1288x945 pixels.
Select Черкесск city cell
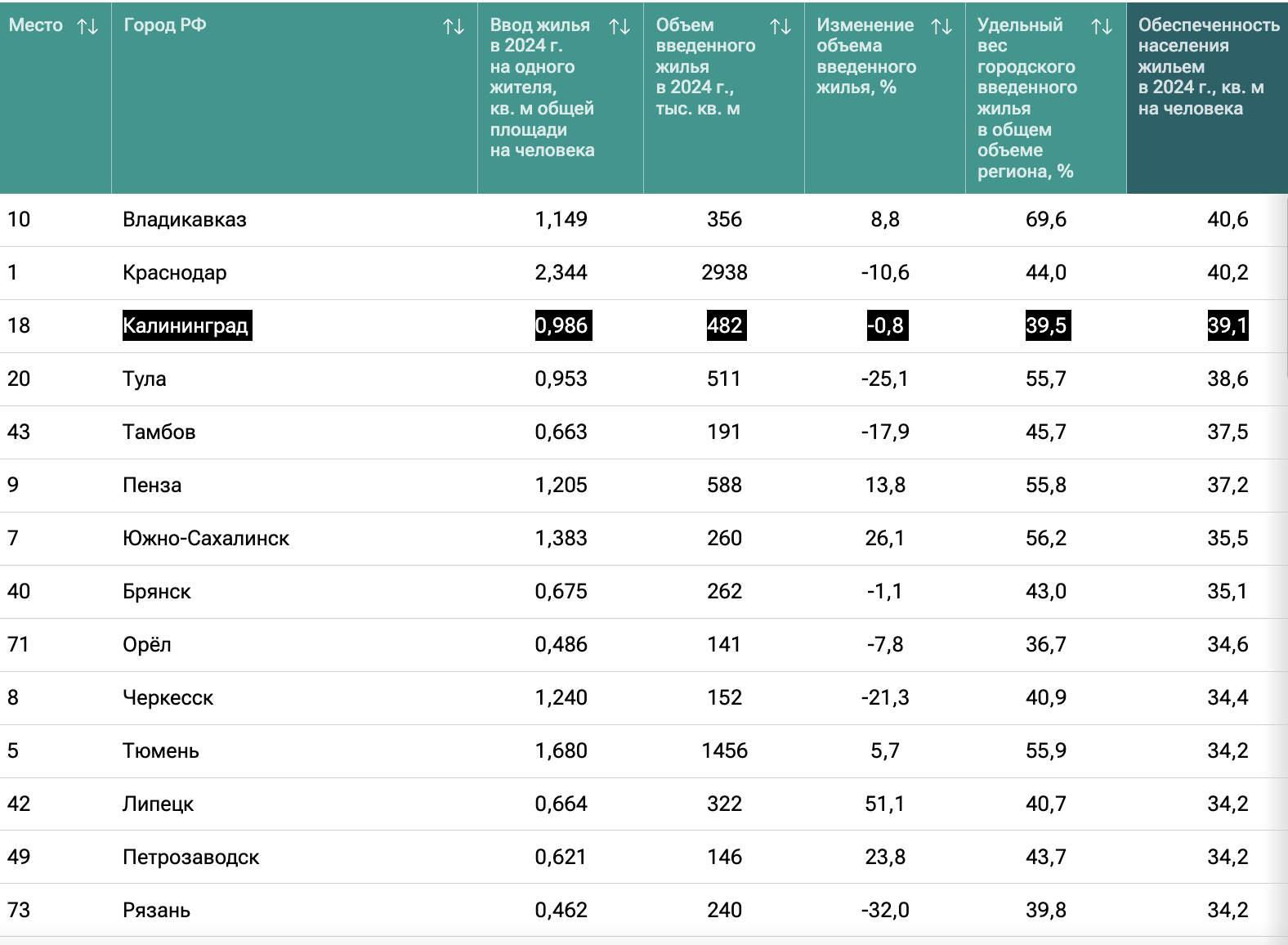coord(168,697)
